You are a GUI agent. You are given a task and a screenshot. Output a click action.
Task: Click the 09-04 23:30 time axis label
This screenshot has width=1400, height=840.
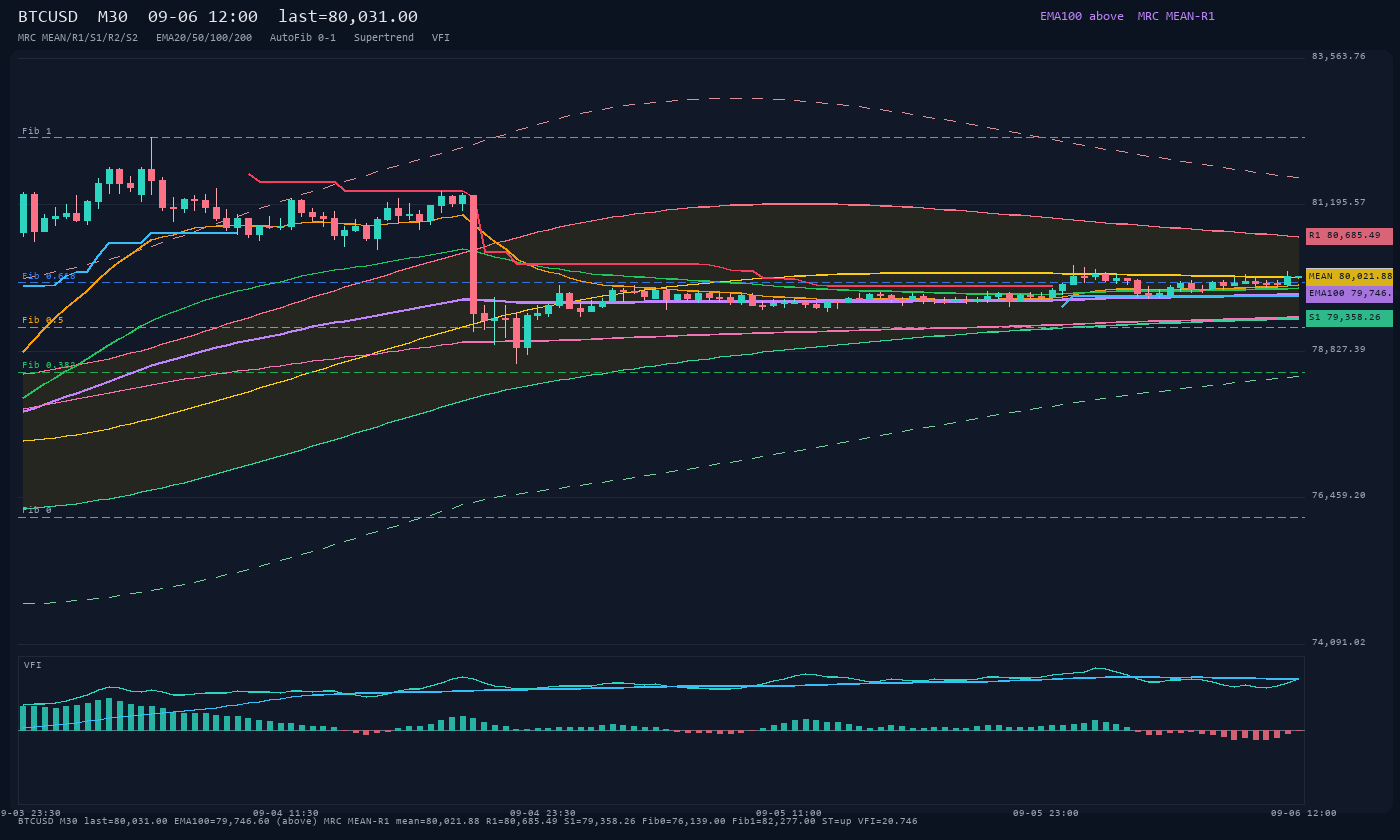(543, 813)
